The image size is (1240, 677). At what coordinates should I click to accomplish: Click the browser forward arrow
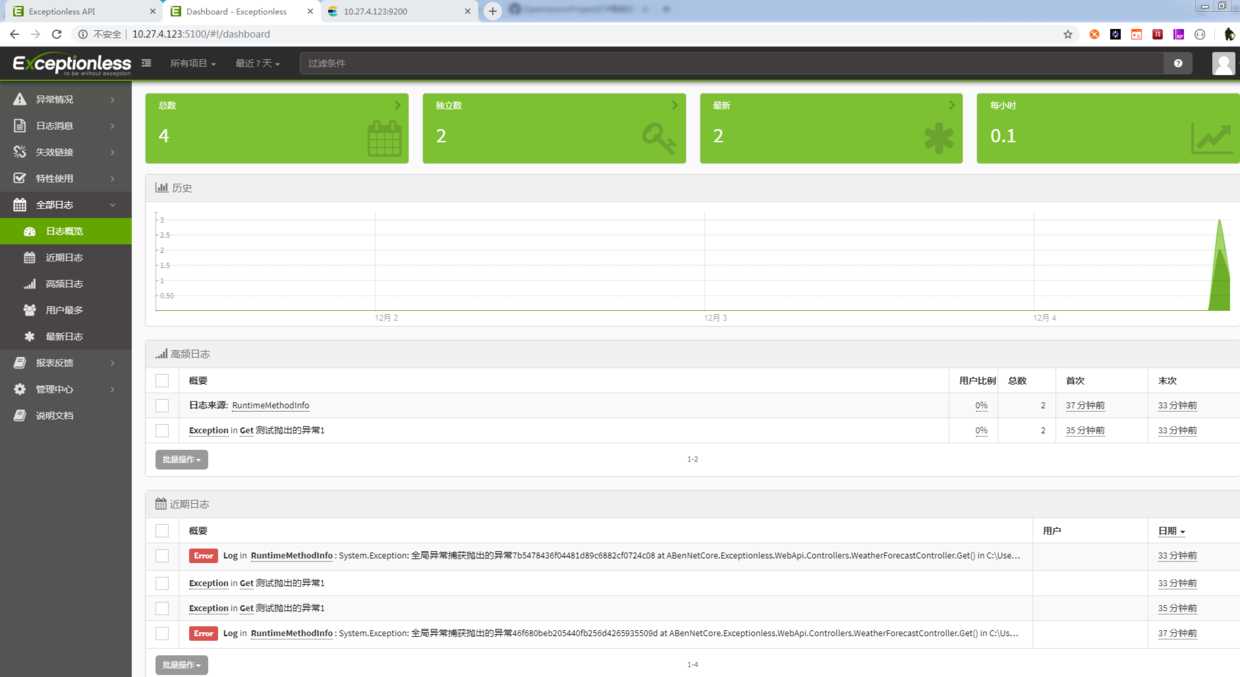36,34
